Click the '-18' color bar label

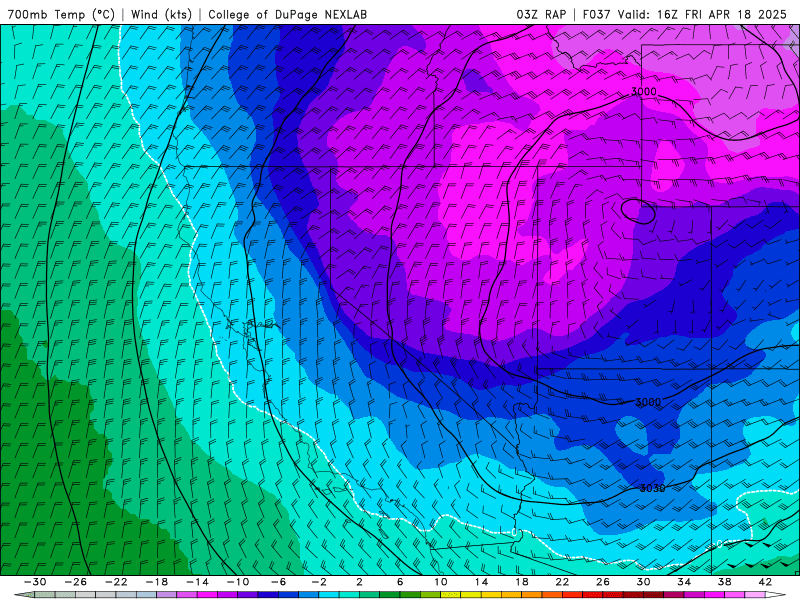157,582
